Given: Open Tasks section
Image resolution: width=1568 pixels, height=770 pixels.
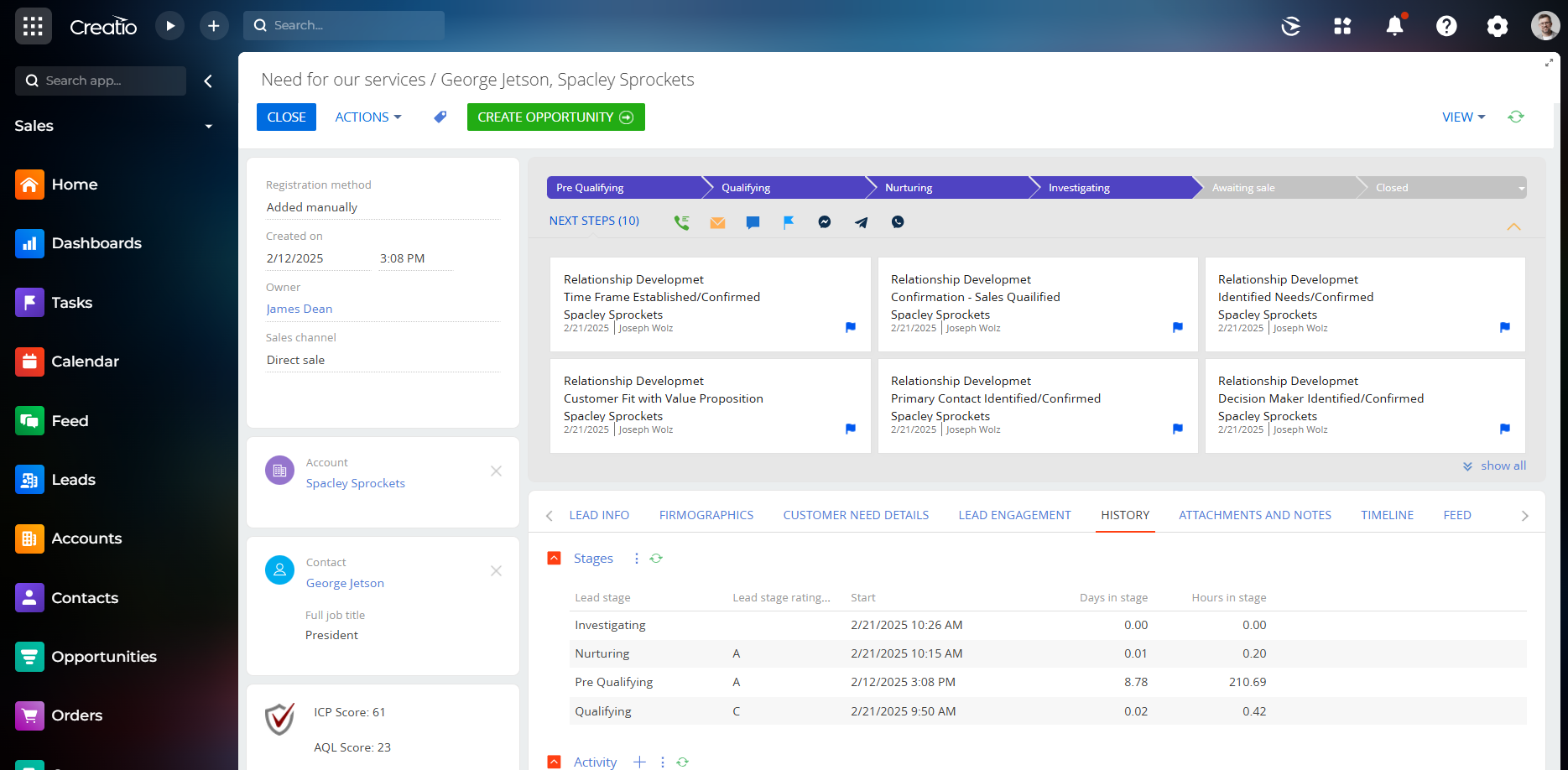Looking at the screenshot, I should point(54,303).
